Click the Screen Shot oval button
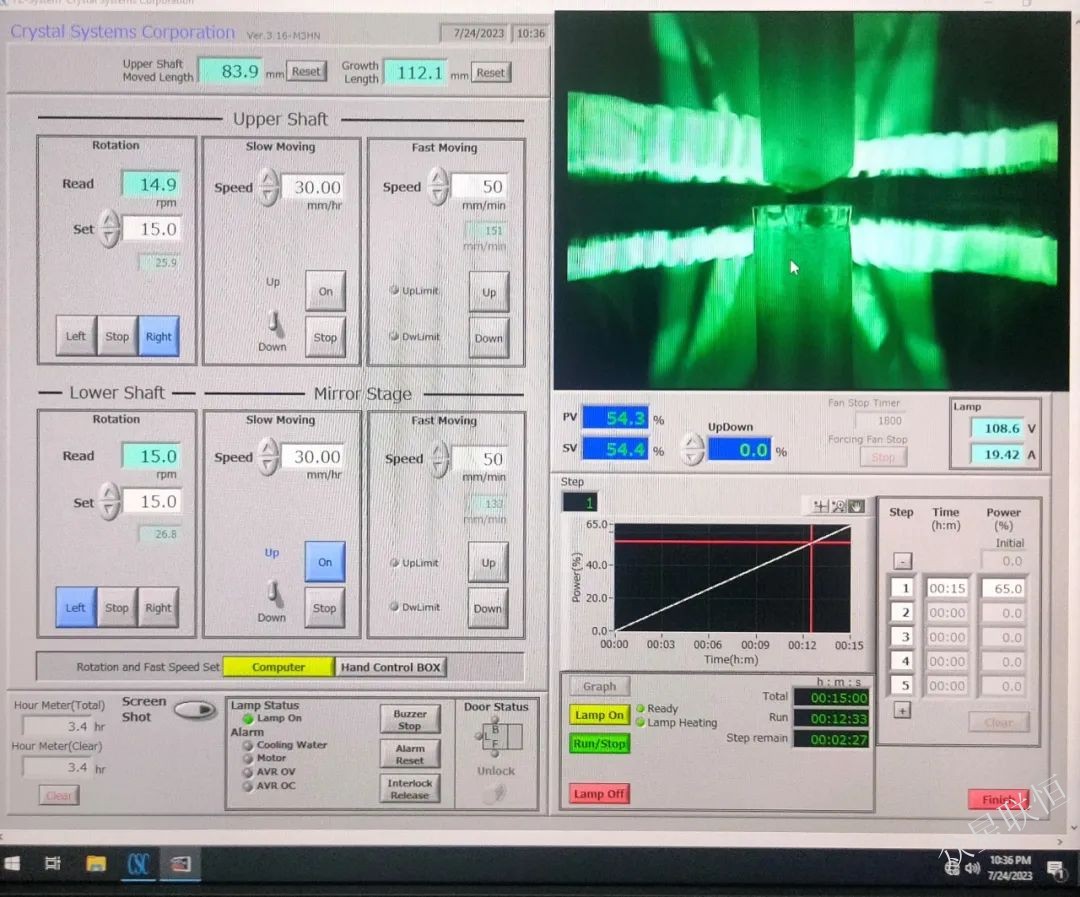 [x=195, y=710]
